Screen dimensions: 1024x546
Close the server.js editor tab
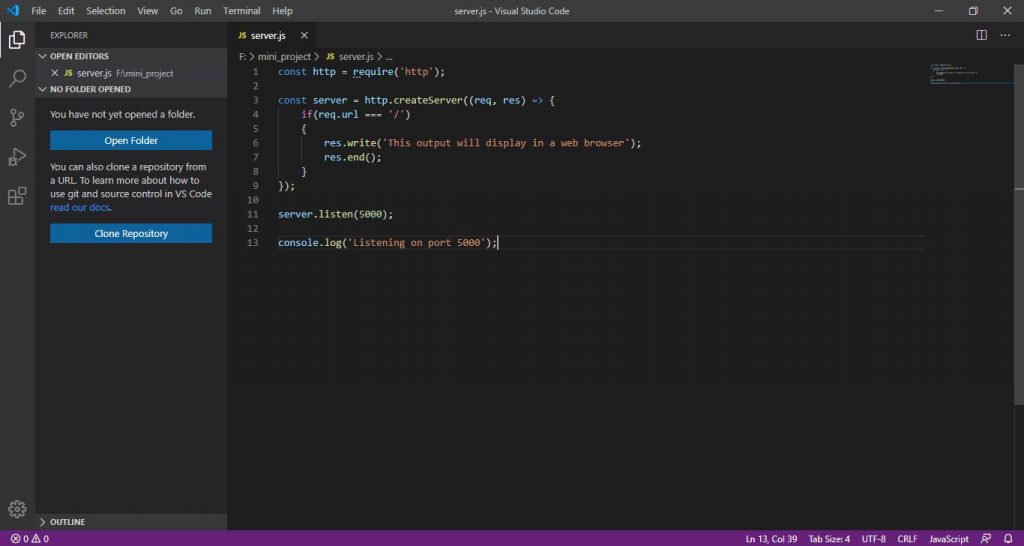304,35
